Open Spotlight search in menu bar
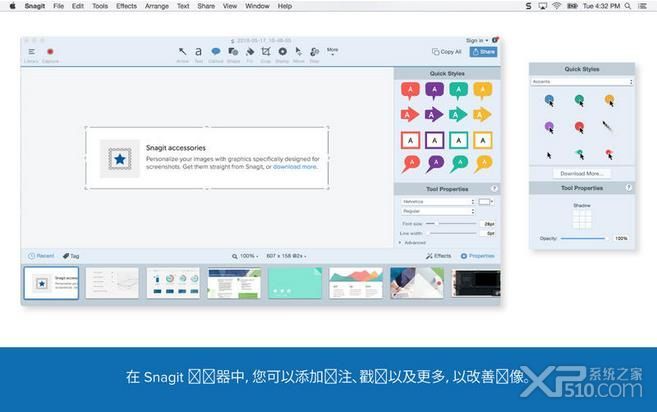657x412 pixels. point(628,6)
